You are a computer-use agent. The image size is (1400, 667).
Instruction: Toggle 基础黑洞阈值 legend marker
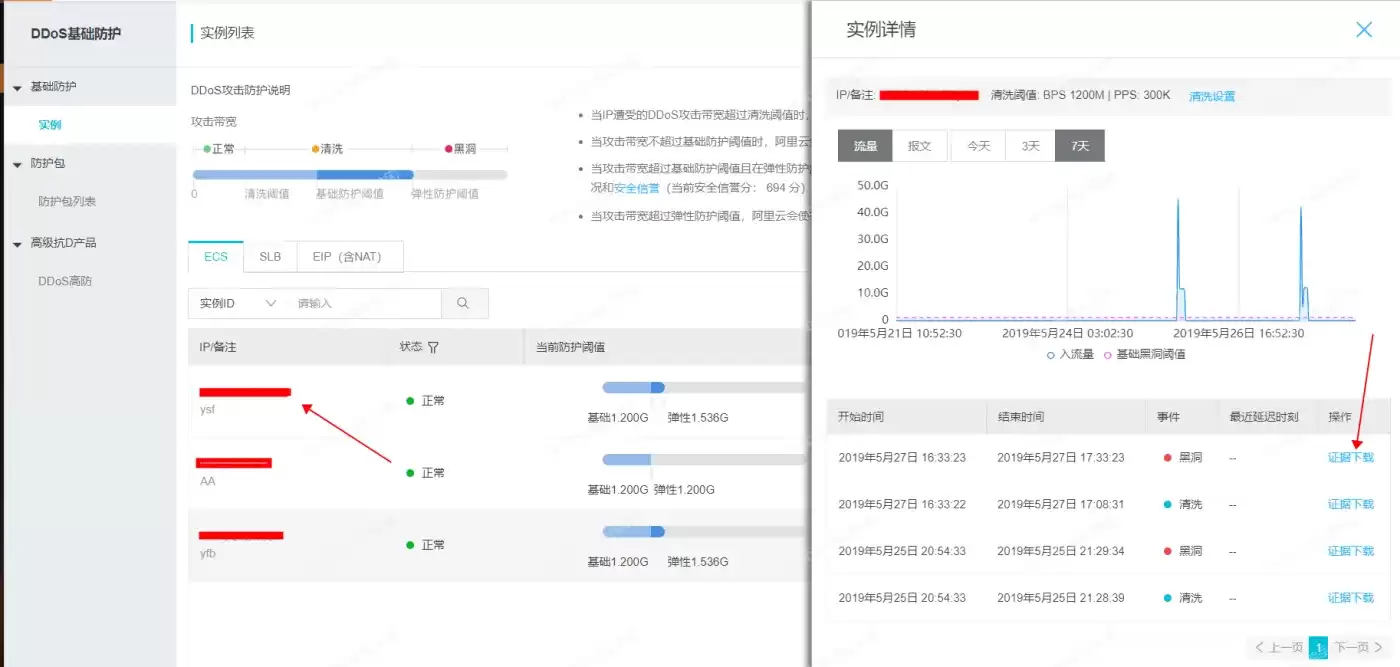click(1107, 354)
